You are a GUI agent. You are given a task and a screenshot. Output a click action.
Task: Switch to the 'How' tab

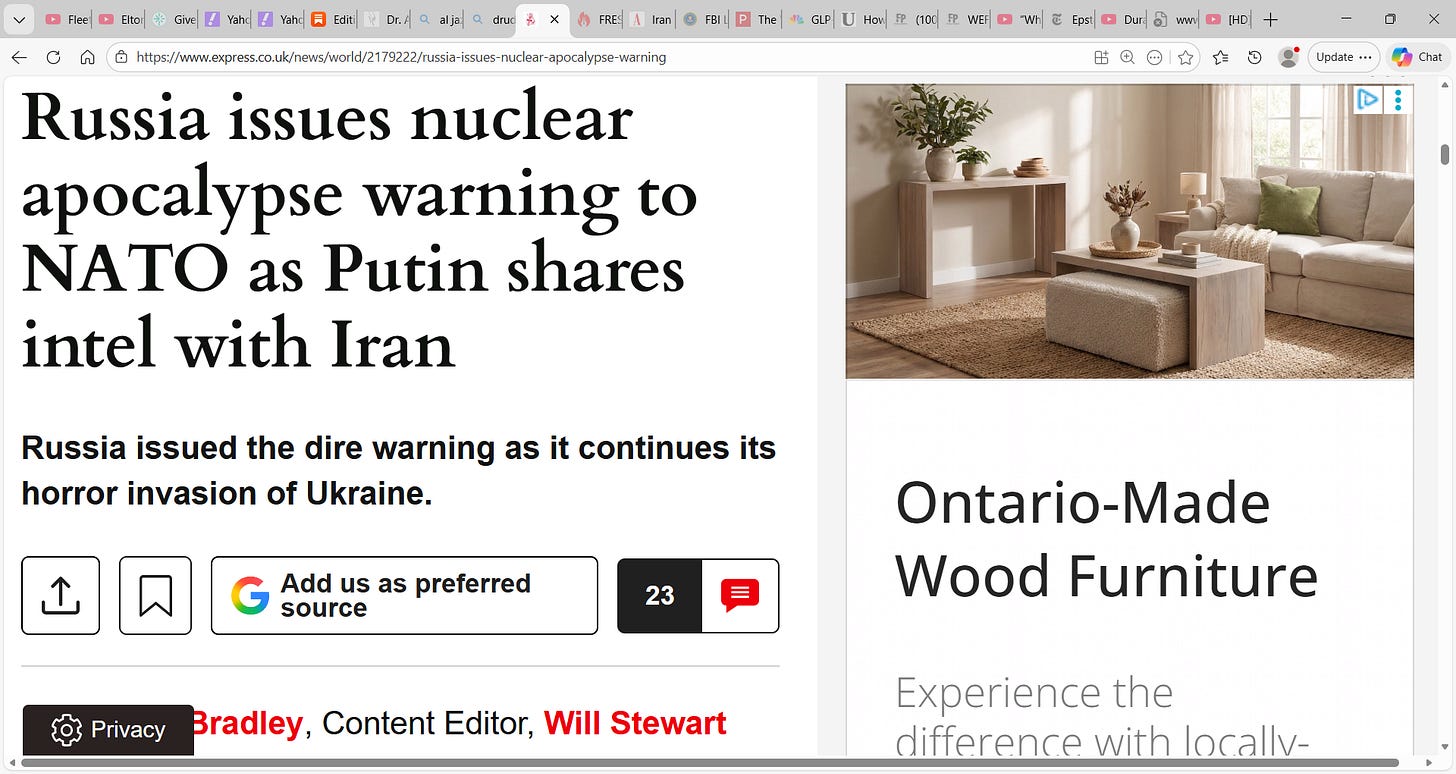863,19
